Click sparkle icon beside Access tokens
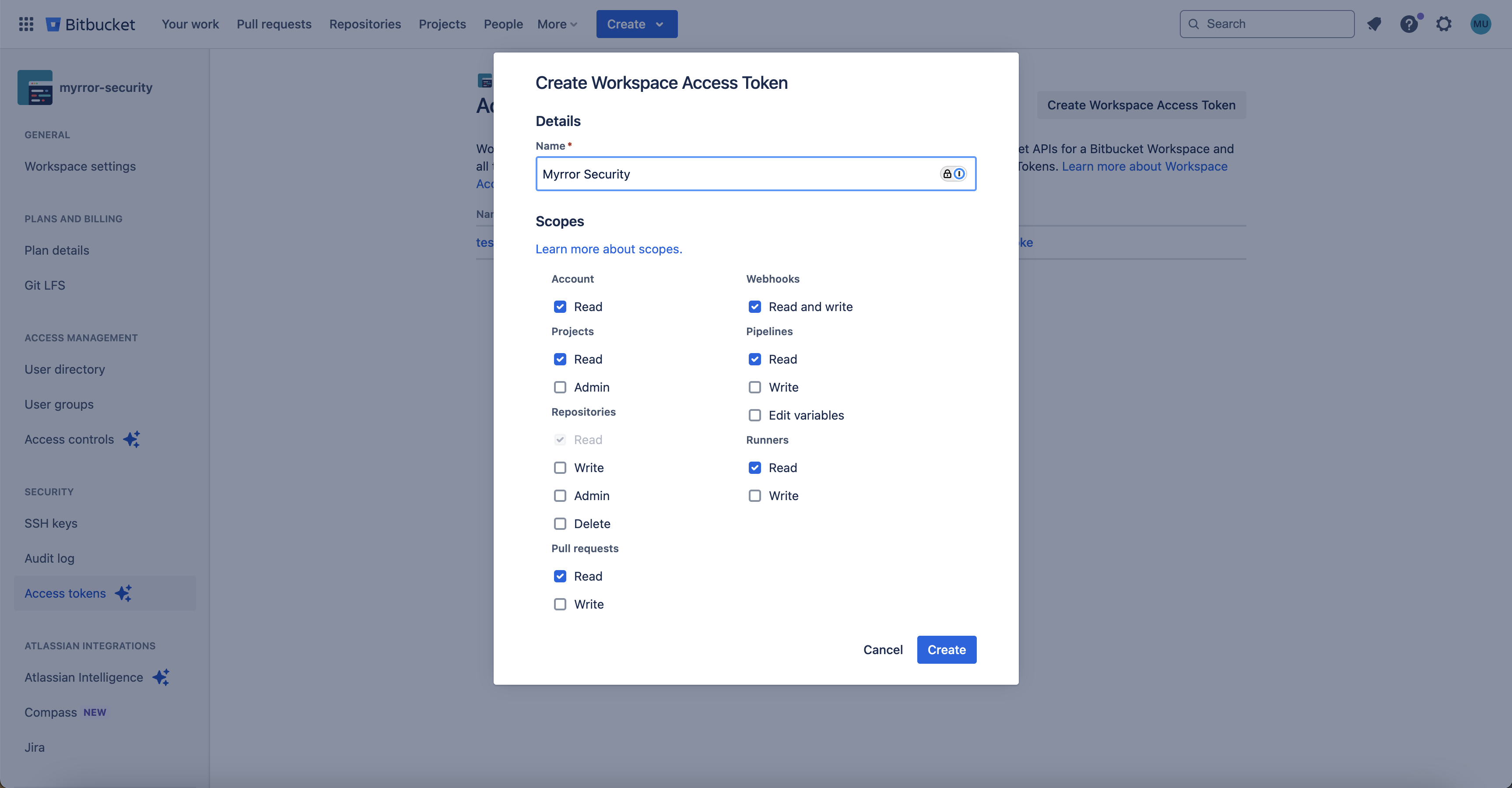This screenshot has height=788, width=1512. tap(123, 593)
